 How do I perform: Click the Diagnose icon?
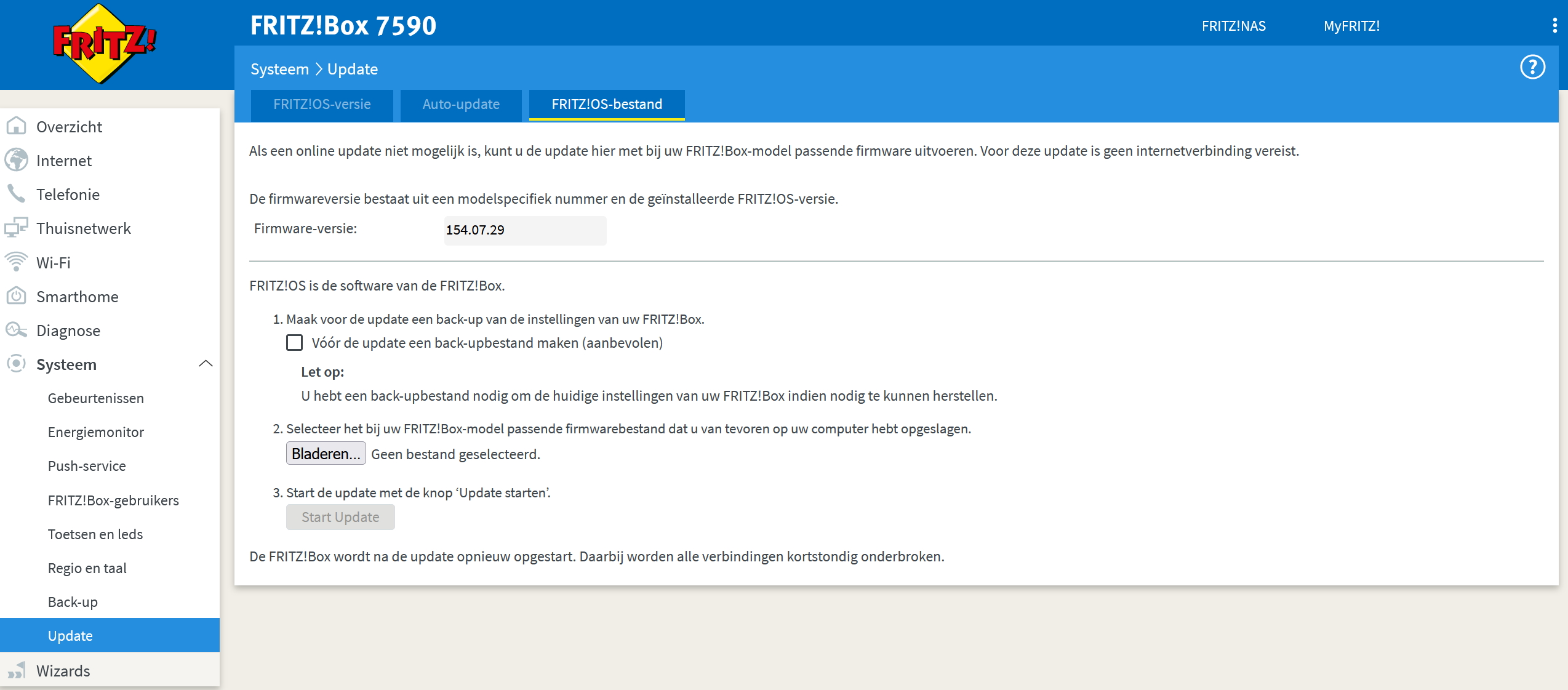pos(16,330)
